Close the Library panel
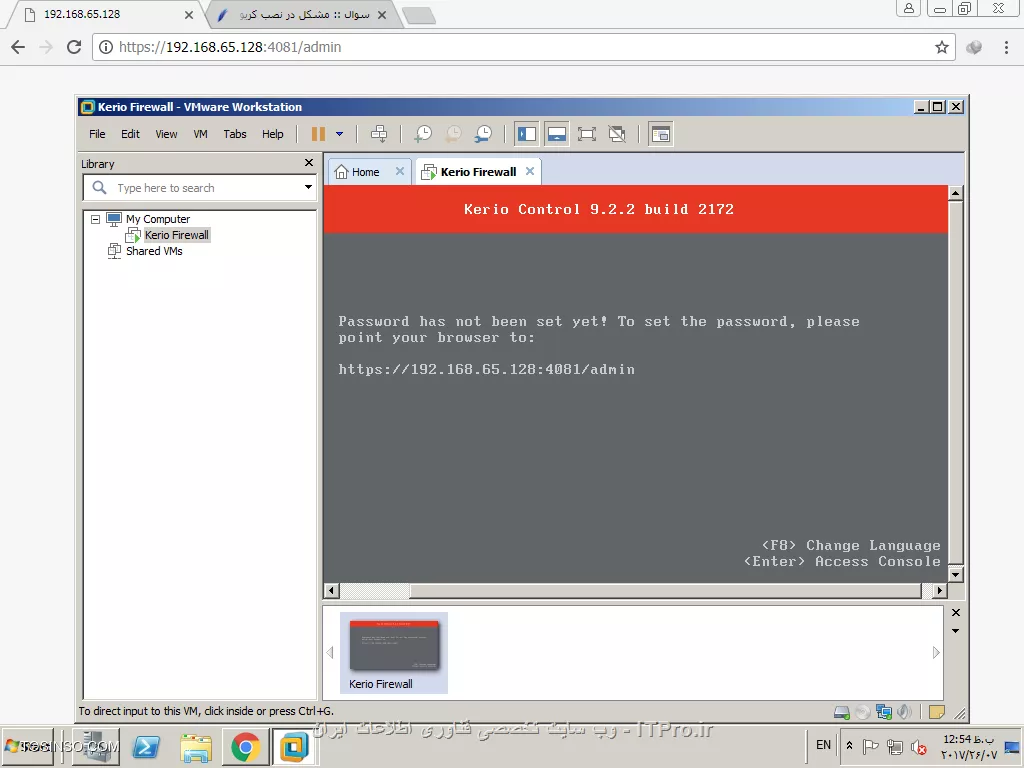Viewport: 1024px width, 768px height. (x=309, y=163)
